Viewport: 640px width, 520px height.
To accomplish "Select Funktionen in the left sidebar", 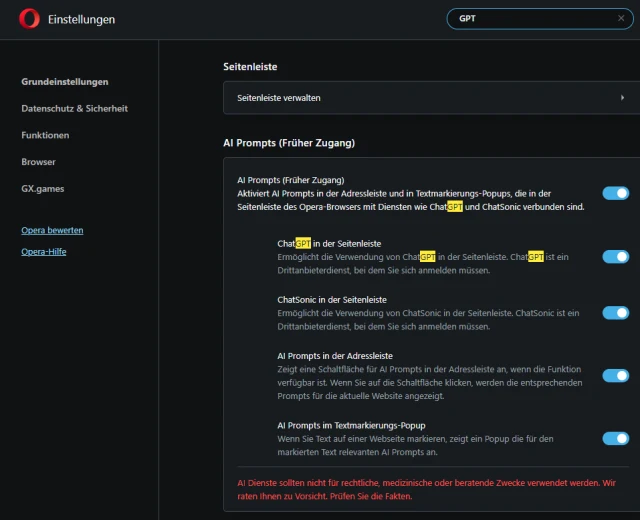I will tap(45, 135).
